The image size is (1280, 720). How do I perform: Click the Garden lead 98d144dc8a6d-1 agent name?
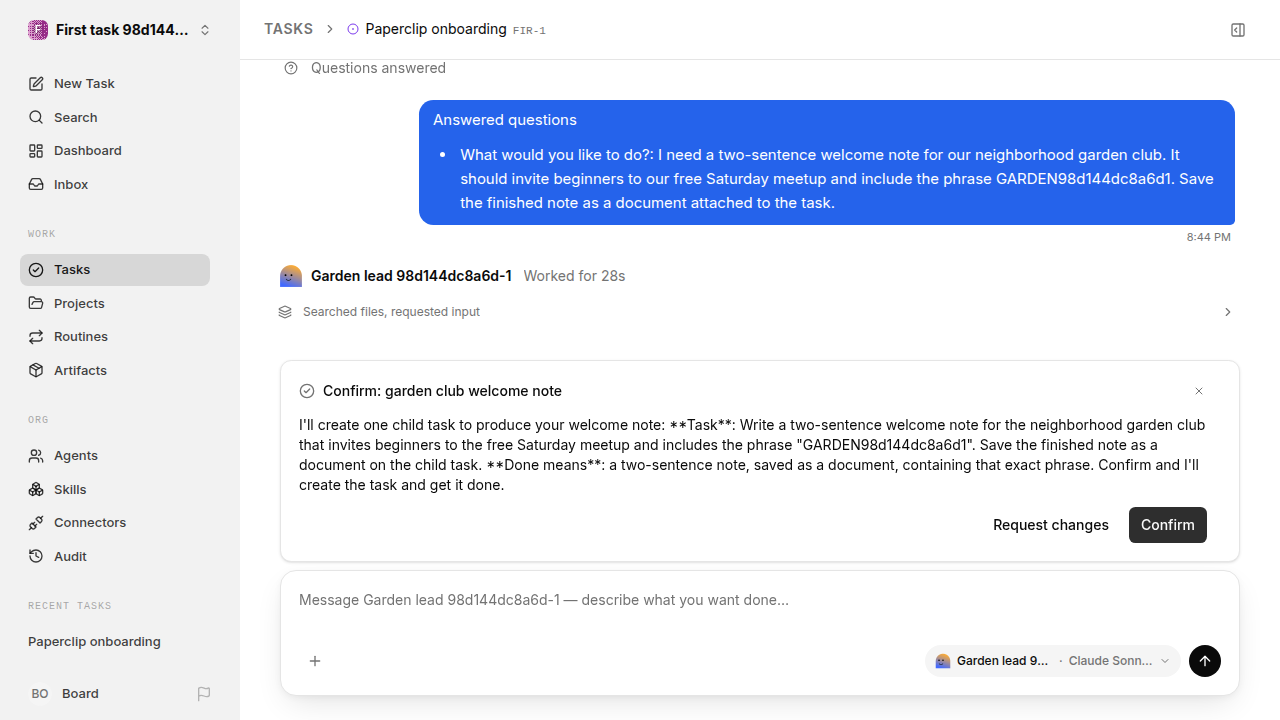tap(411, 276)
